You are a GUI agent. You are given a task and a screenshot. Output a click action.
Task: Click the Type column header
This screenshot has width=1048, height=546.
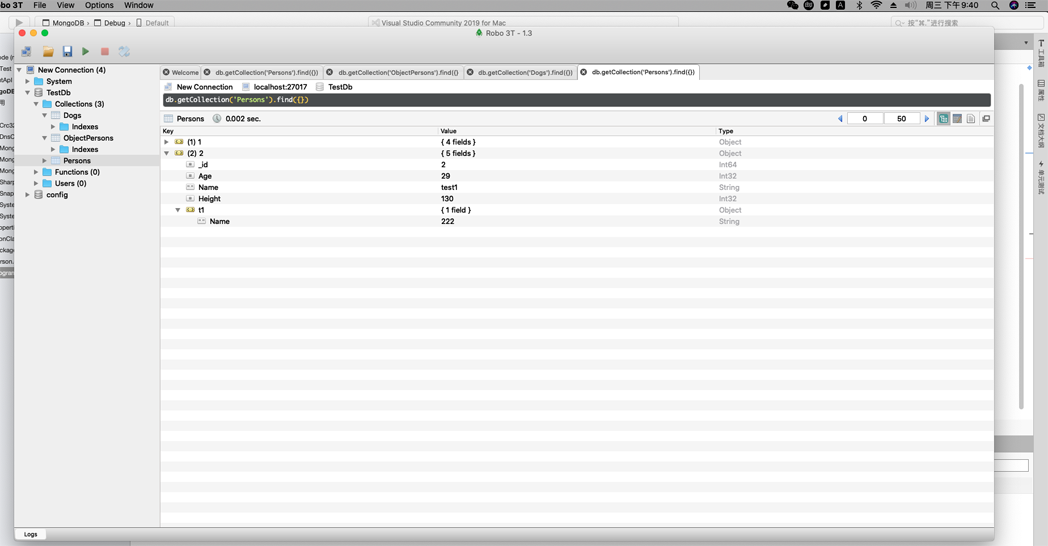[x=855, y=131]
